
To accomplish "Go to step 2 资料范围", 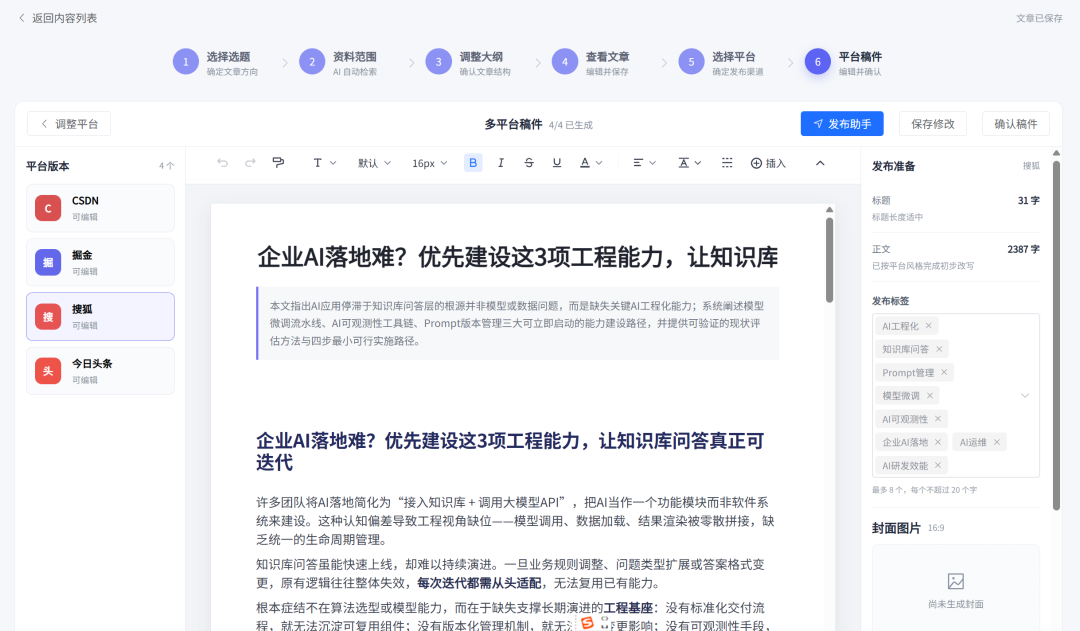I will (338, 62).
